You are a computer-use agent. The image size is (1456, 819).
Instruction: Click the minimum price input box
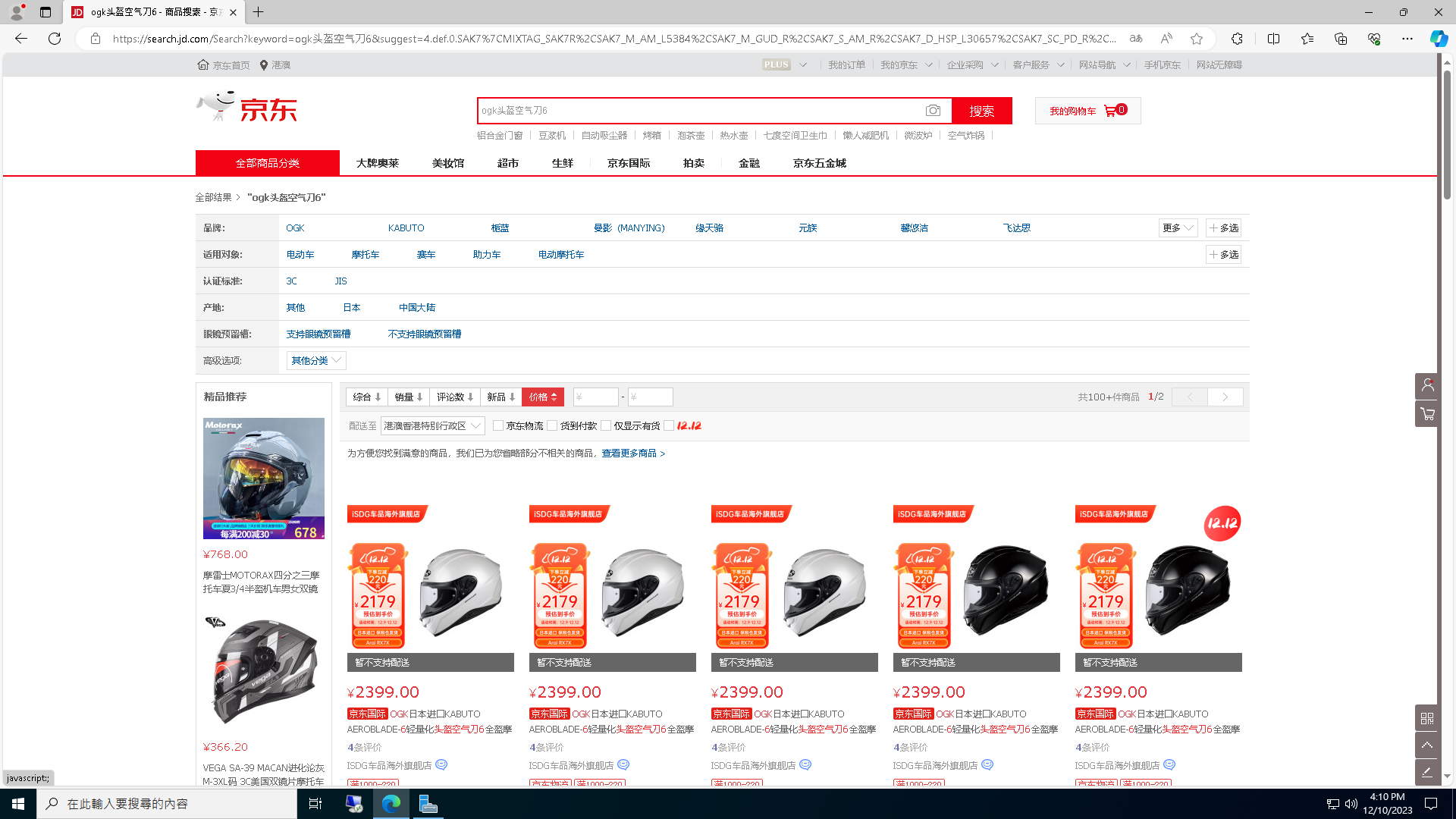(x=596, y=397)
